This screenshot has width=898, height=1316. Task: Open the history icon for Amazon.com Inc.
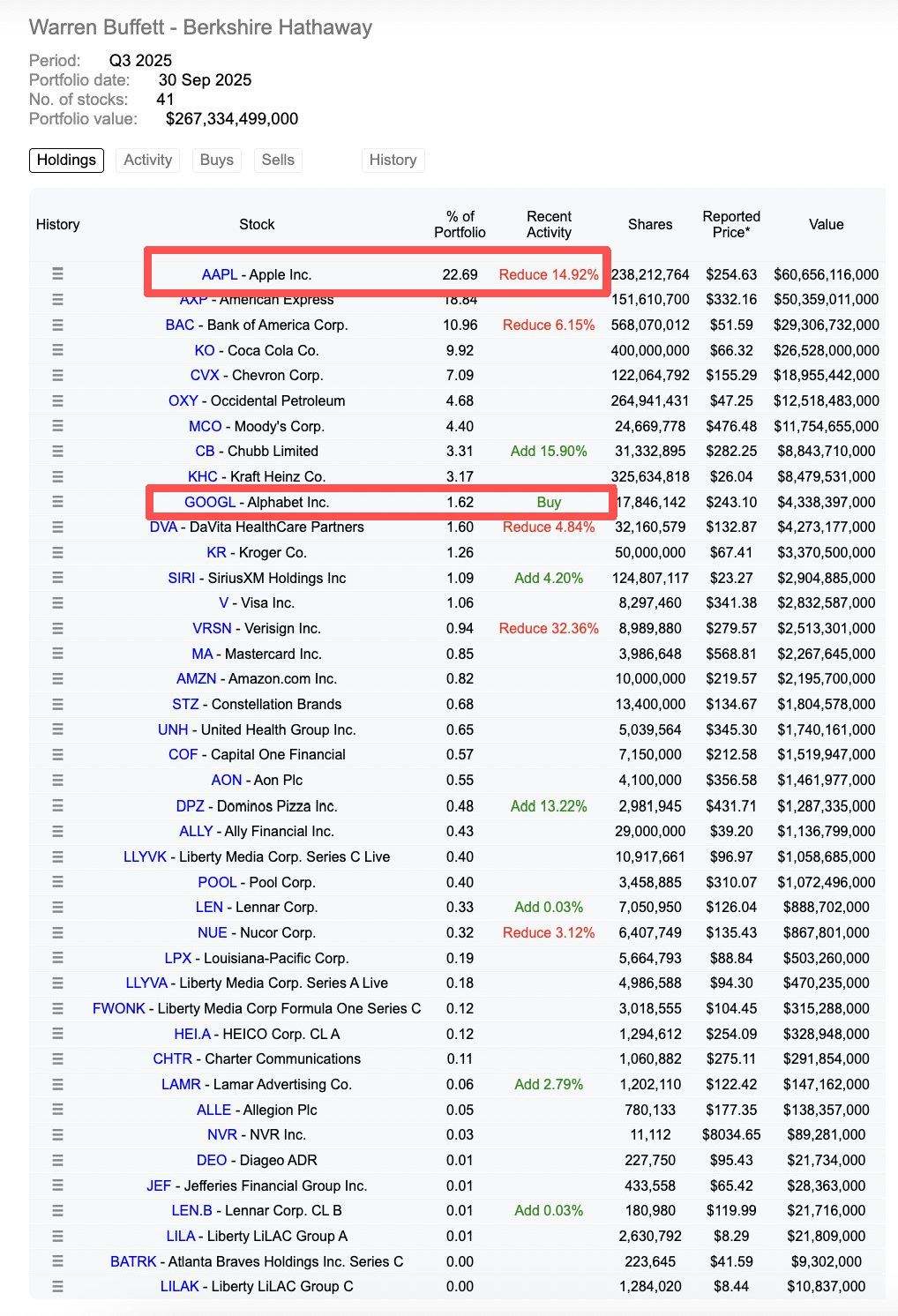tap(57, 679)
